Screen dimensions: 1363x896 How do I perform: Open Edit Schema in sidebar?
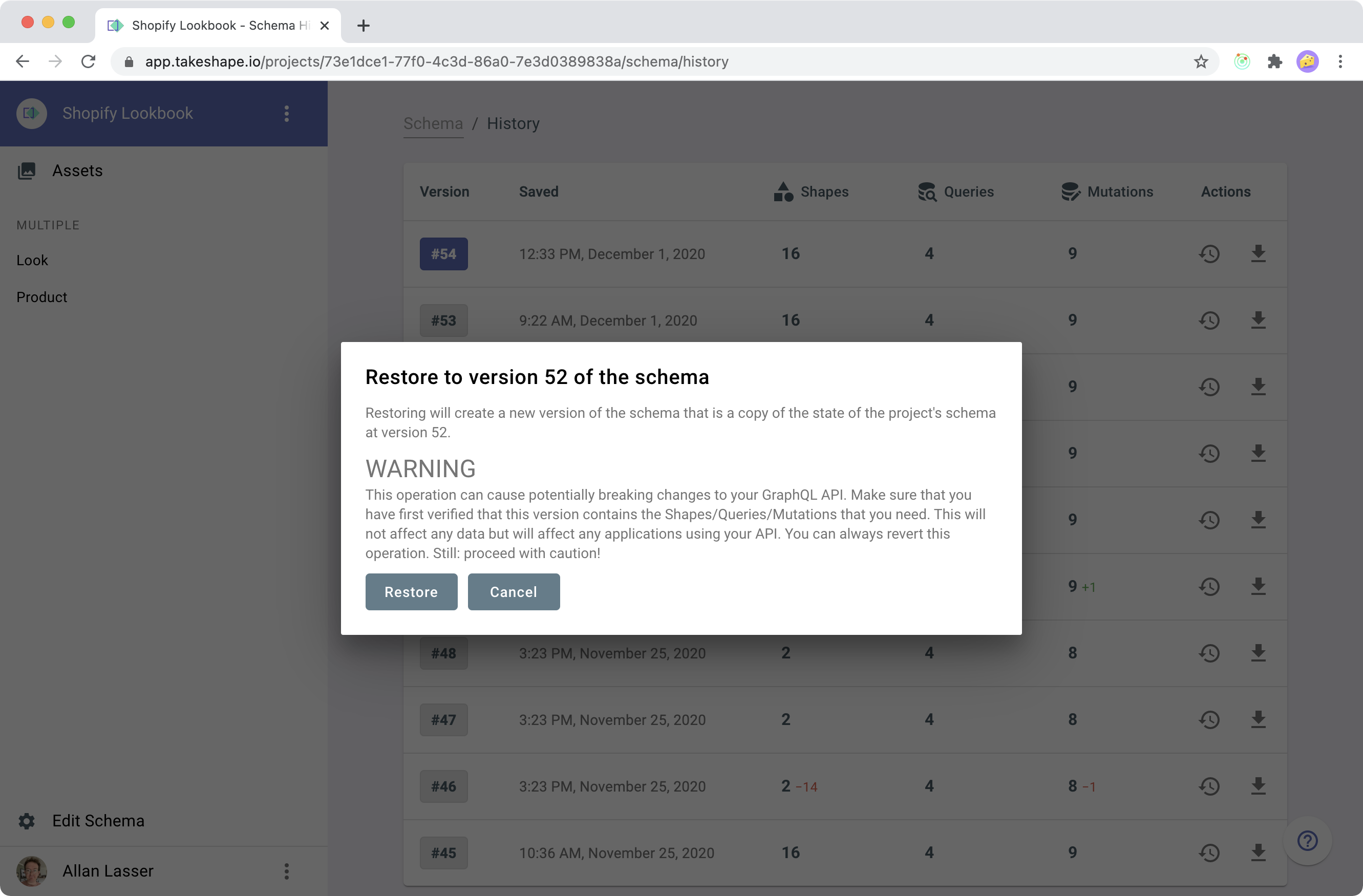pos(98,820)
